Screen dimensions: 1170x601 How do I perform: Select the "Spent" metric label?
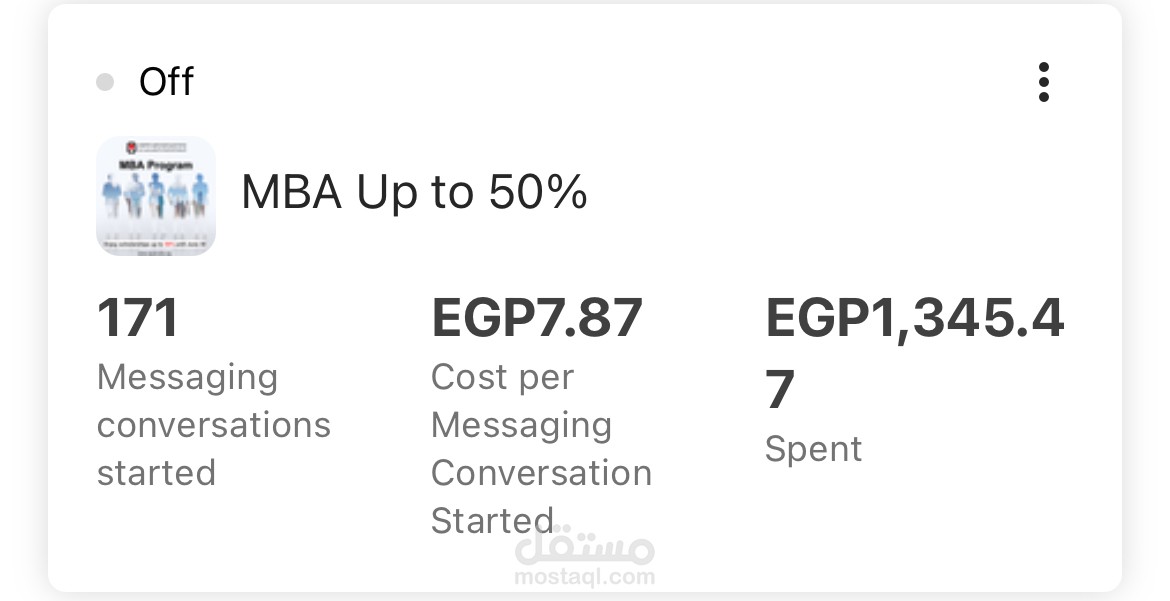(x=813, y=449)
